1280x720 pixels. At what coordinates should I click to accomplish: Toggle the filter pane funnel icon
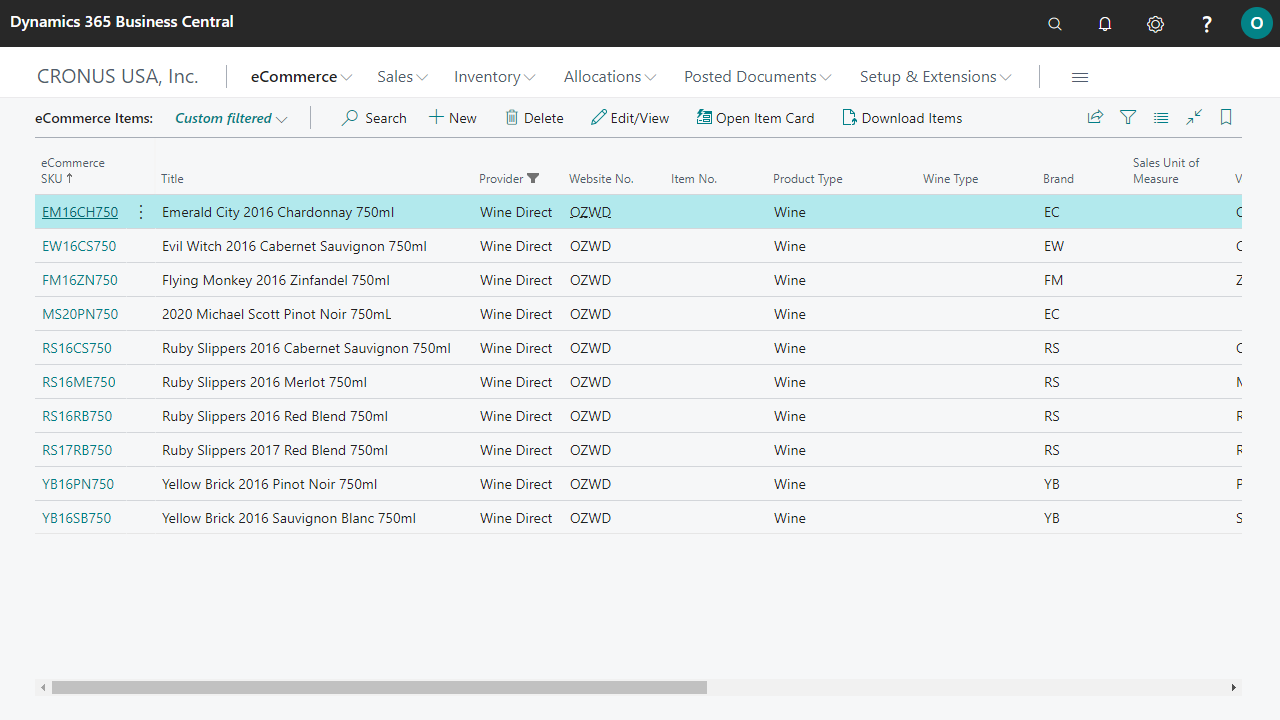1128,118
